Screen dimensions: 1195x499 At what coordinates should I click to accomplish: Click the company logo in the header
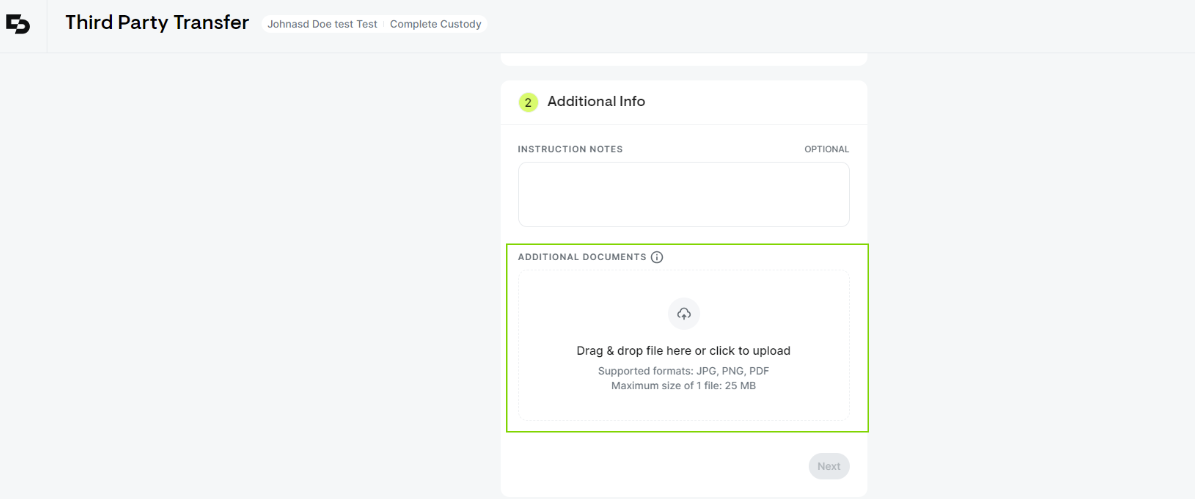18,24
